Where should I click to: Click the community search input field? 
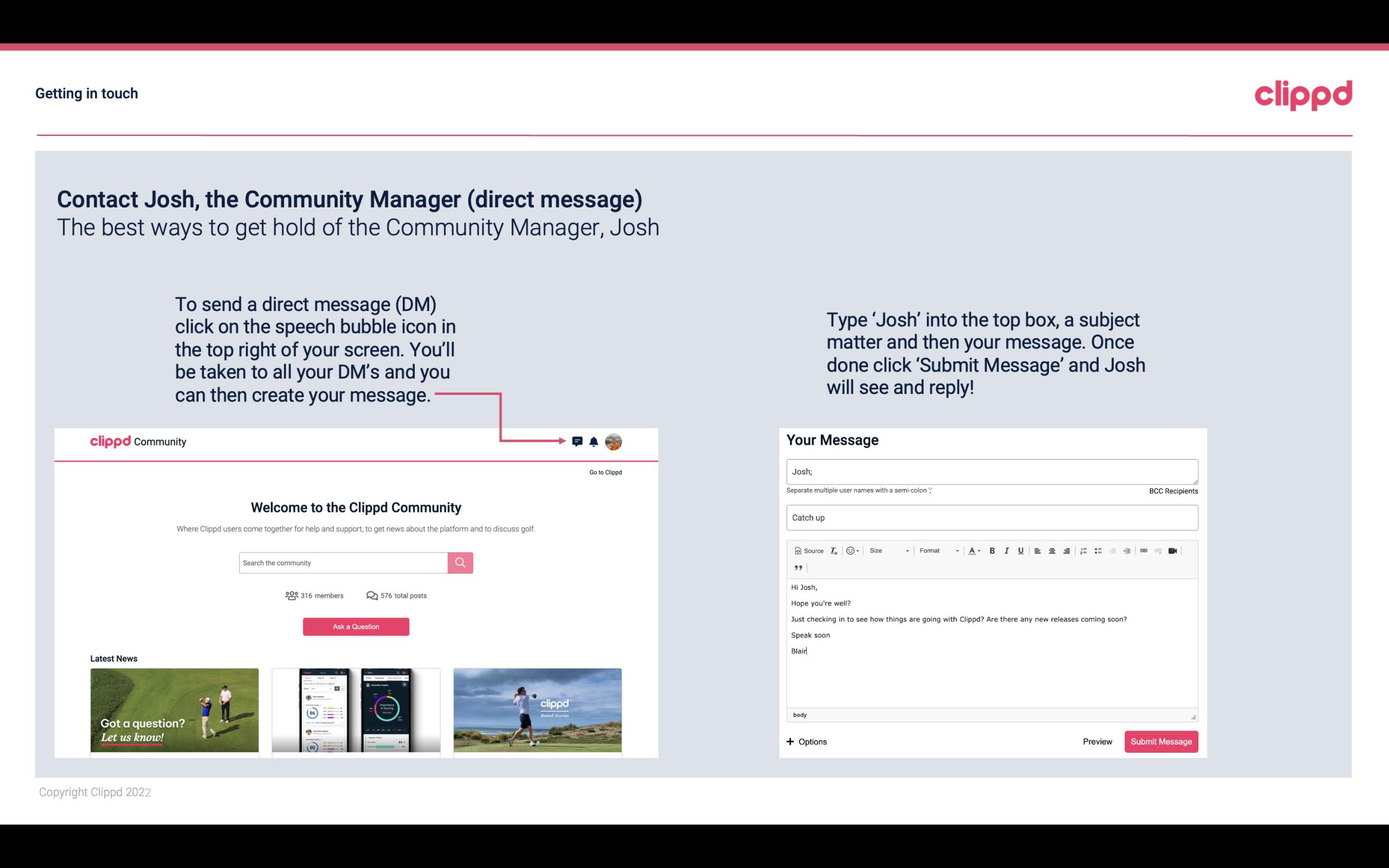pos(343,563)
